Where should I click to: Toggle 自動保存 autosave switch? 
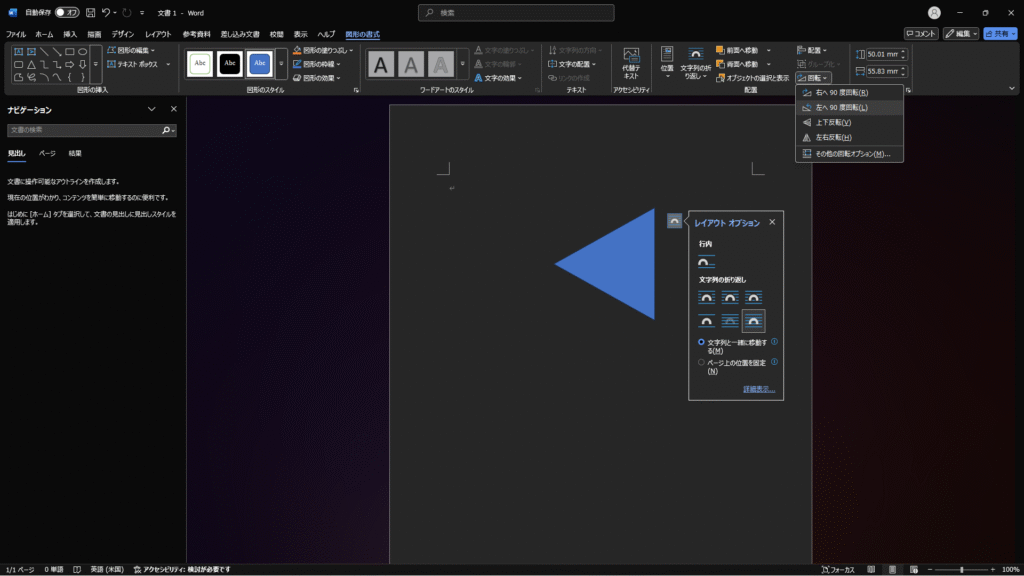coord(67,12)
